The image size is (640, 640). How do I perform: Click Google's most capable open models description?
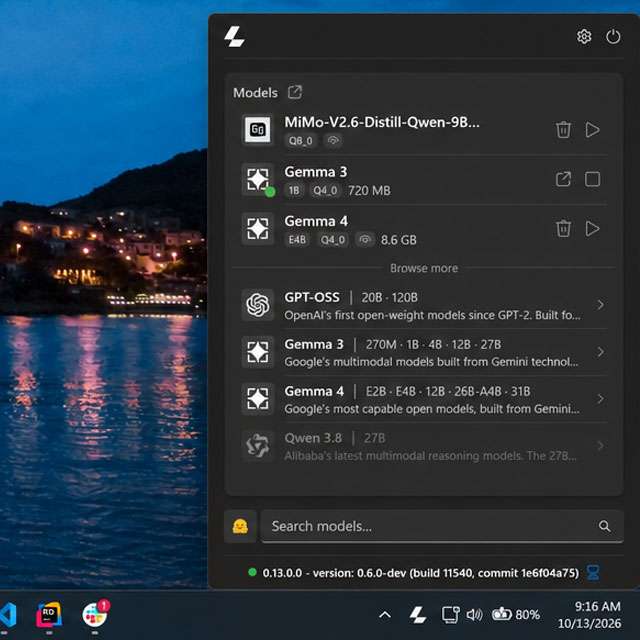[x=432, y=409]
